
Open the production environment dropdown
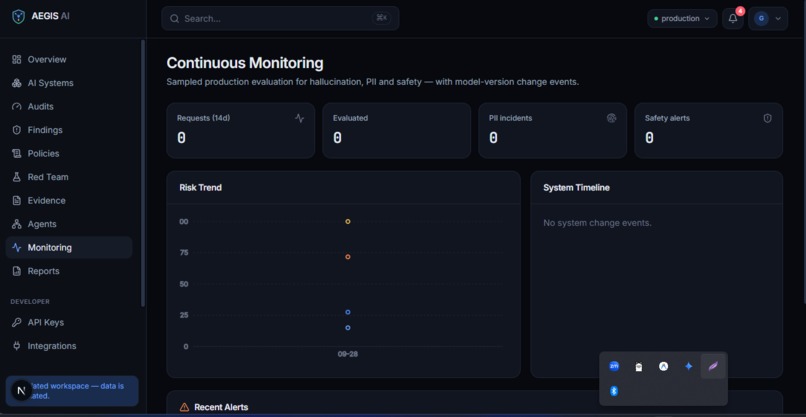pos(682,19)
